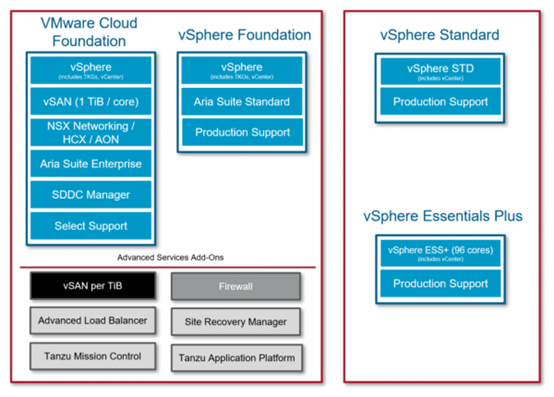Select the Tanzu Mission Control add-on
This screenshot has width=554, height=397.
93,356
